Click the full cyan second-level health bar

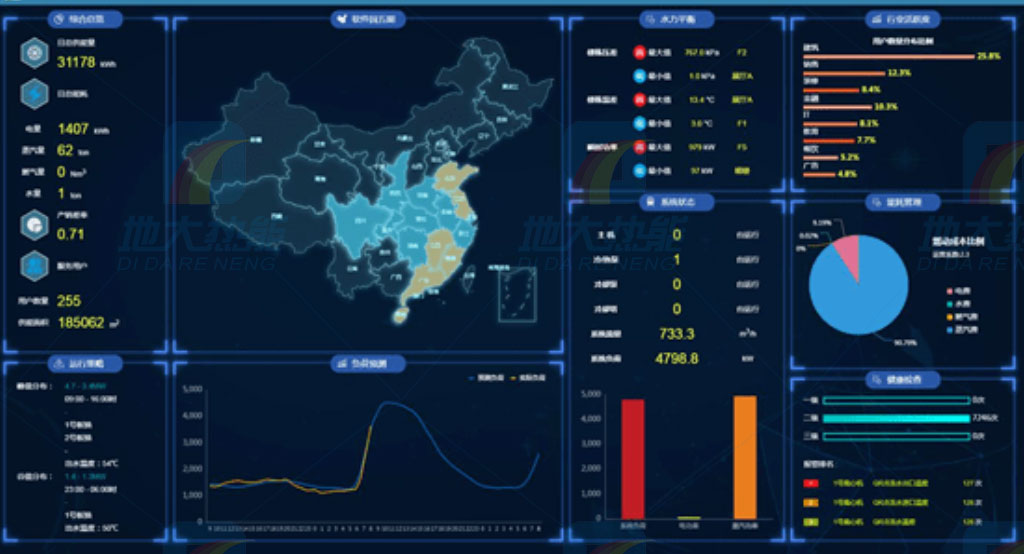coord(892,417)
